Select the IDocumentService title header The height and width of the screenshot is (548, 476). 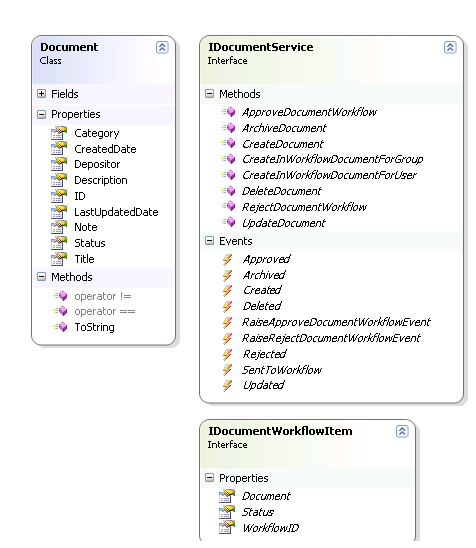[x=261, y=47]
